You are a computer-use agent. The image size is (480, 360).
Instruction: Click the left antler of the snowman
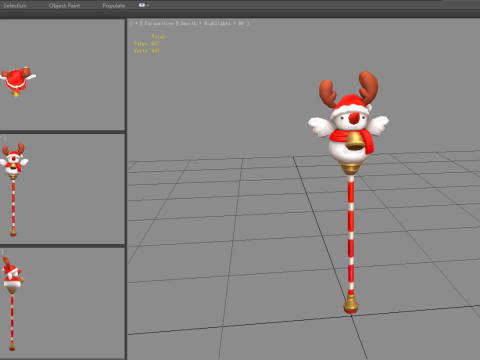[x=327, y=92]
